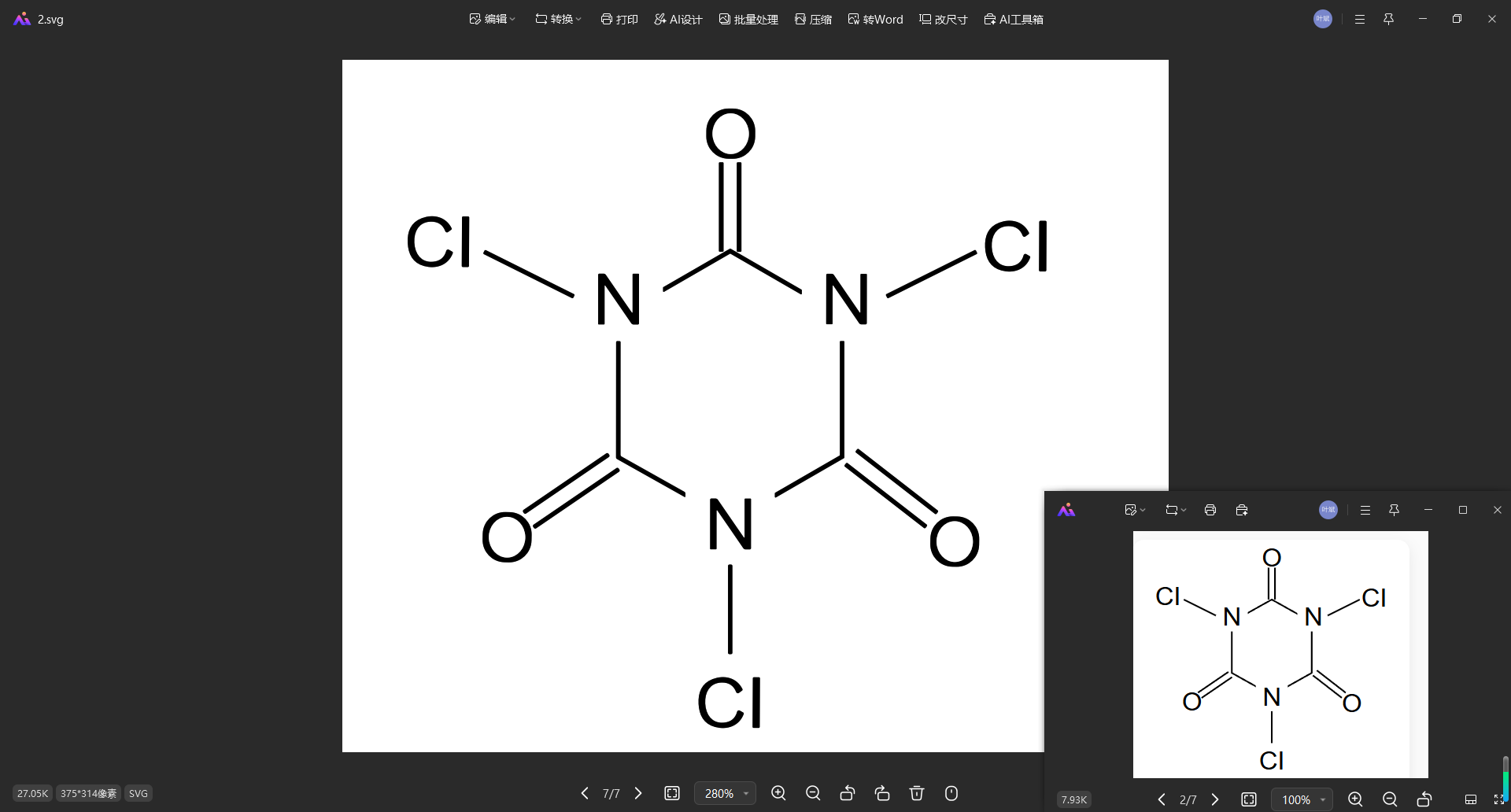
Task: Pin the small viewer window on top
Action: [x=1394, y=510]
